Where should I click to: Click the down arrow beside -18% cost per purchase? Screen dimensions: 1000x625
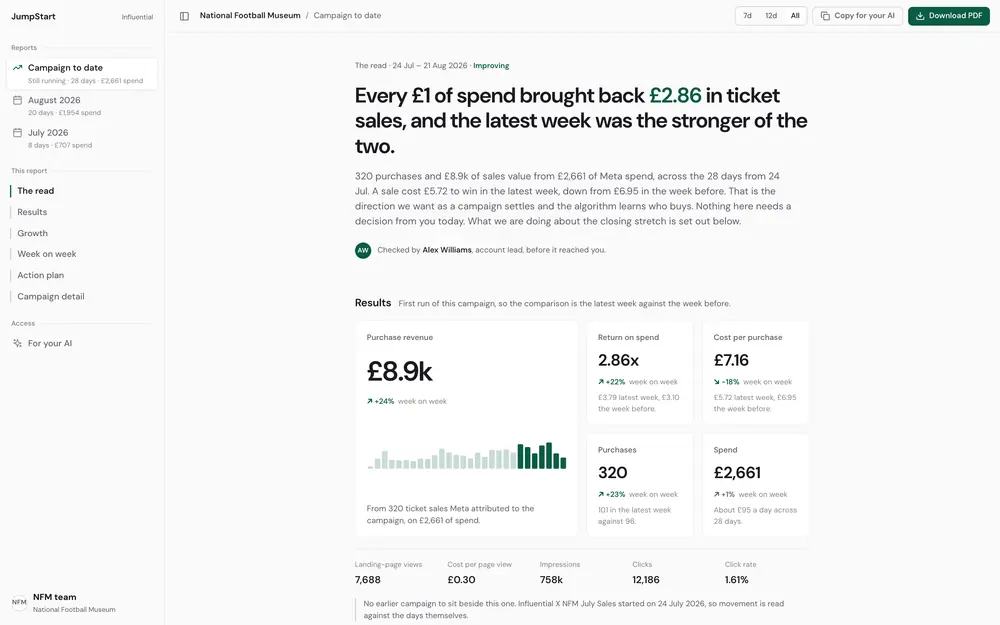pos(717,382)
